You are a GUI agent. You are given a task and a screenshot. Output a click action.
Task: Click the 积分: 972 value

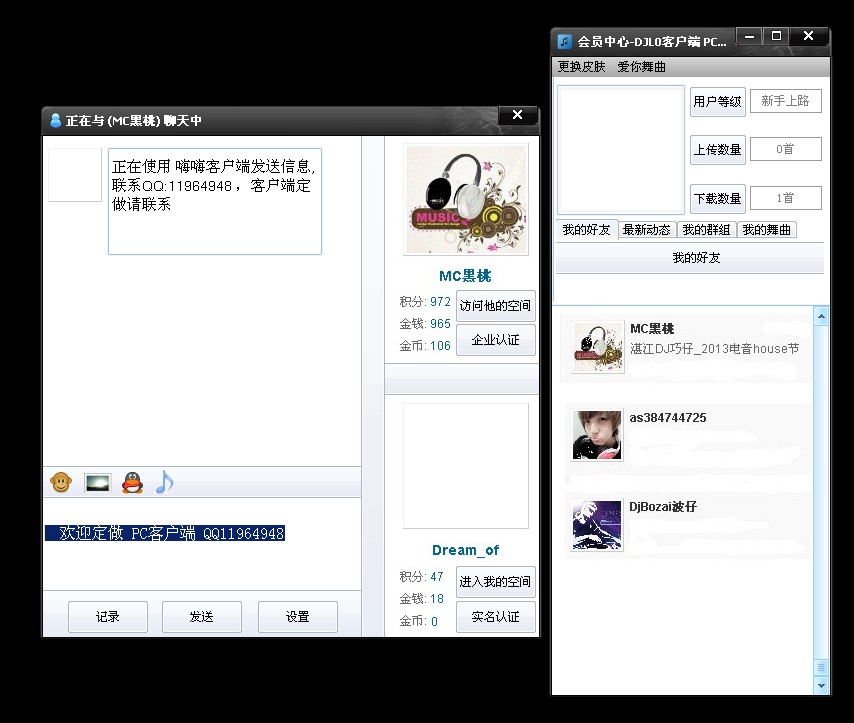(440, 302)
